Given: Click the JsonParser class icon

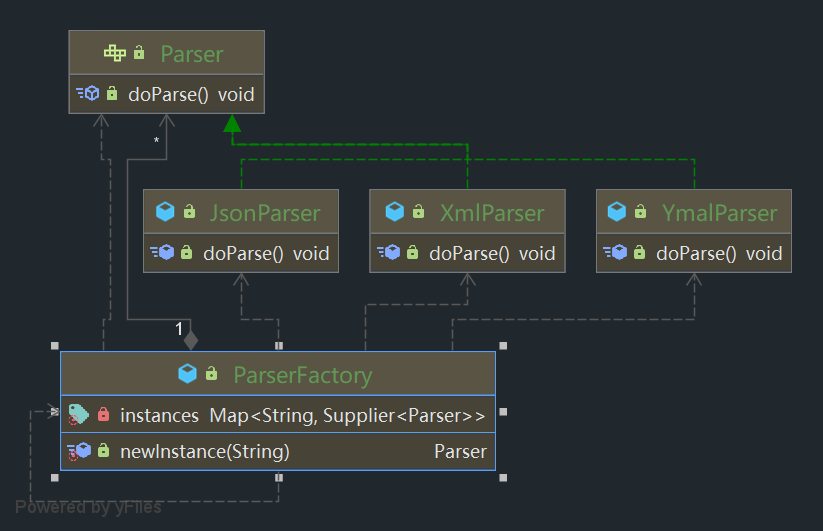Looking at the screenshot, I should [x=165, y=212].
